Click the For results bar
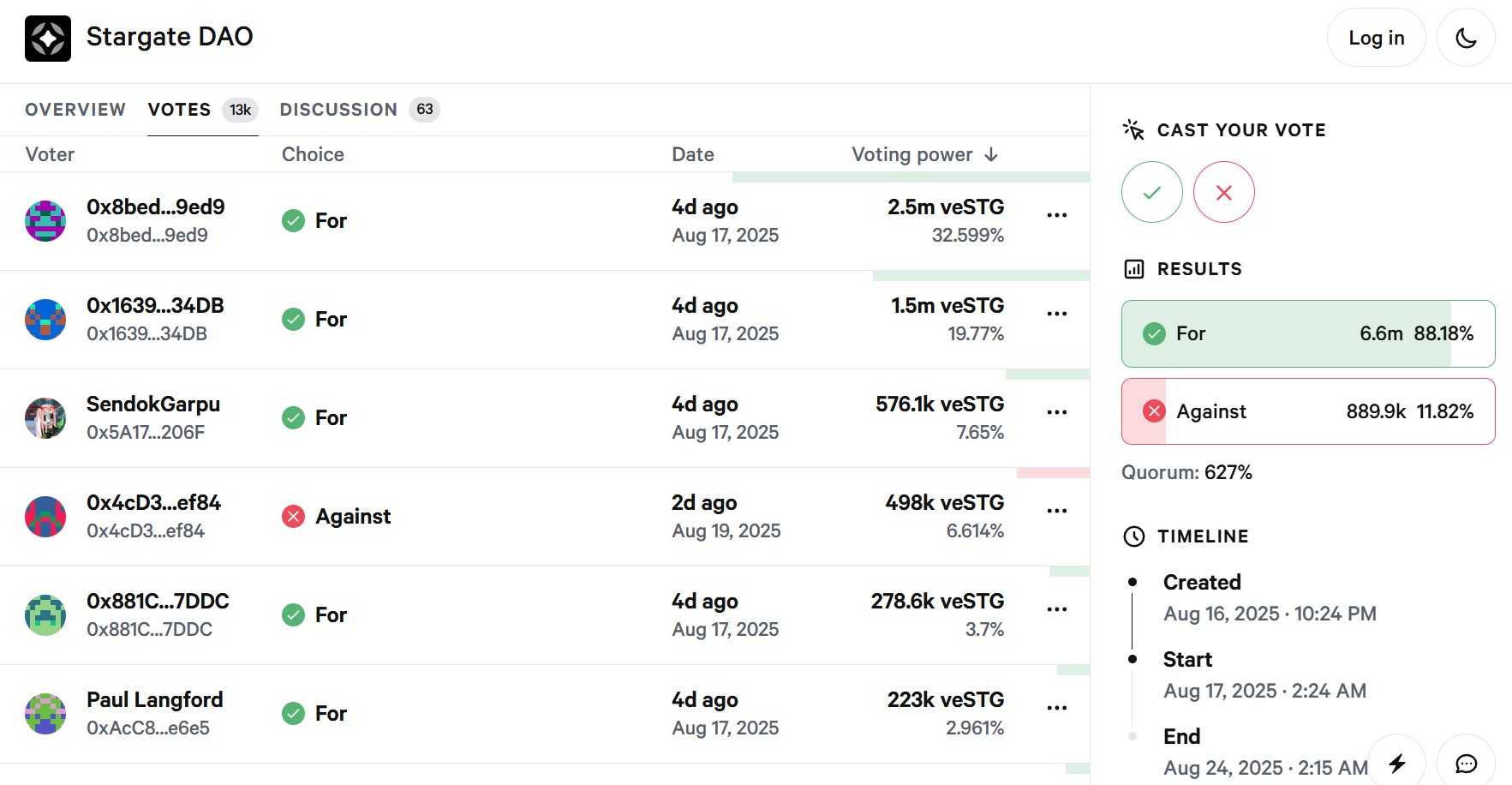 tap(1307, 333)
